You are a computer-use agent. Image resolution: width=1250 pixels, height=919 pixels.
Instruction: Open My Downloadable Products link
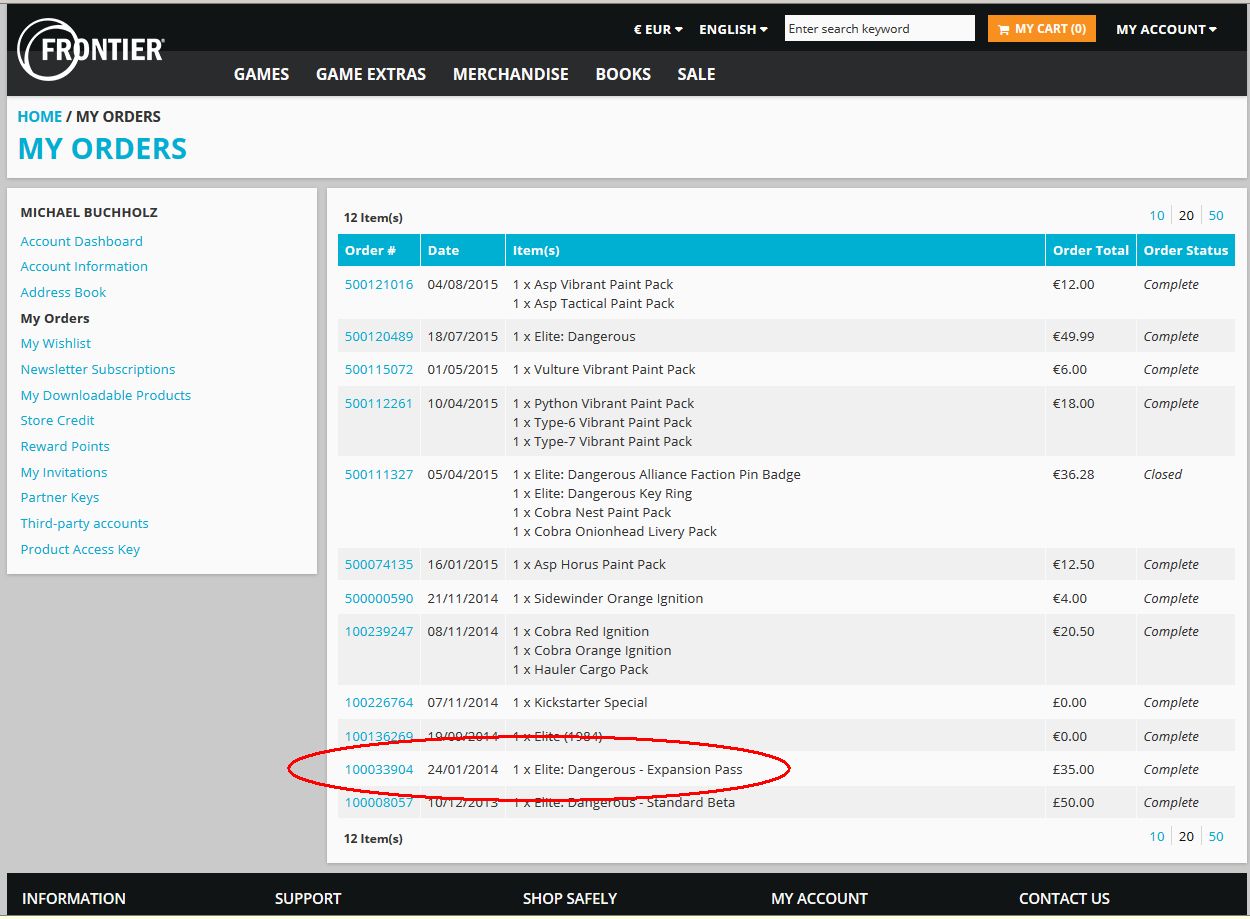click(x=106, y=395)
